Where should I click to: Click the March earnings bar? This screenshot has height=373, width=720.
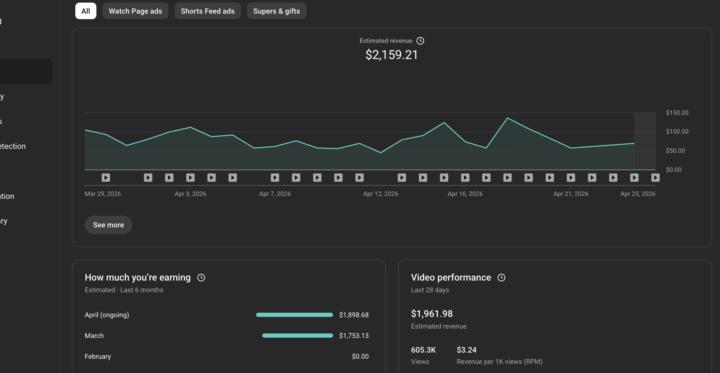click(298, 335)
